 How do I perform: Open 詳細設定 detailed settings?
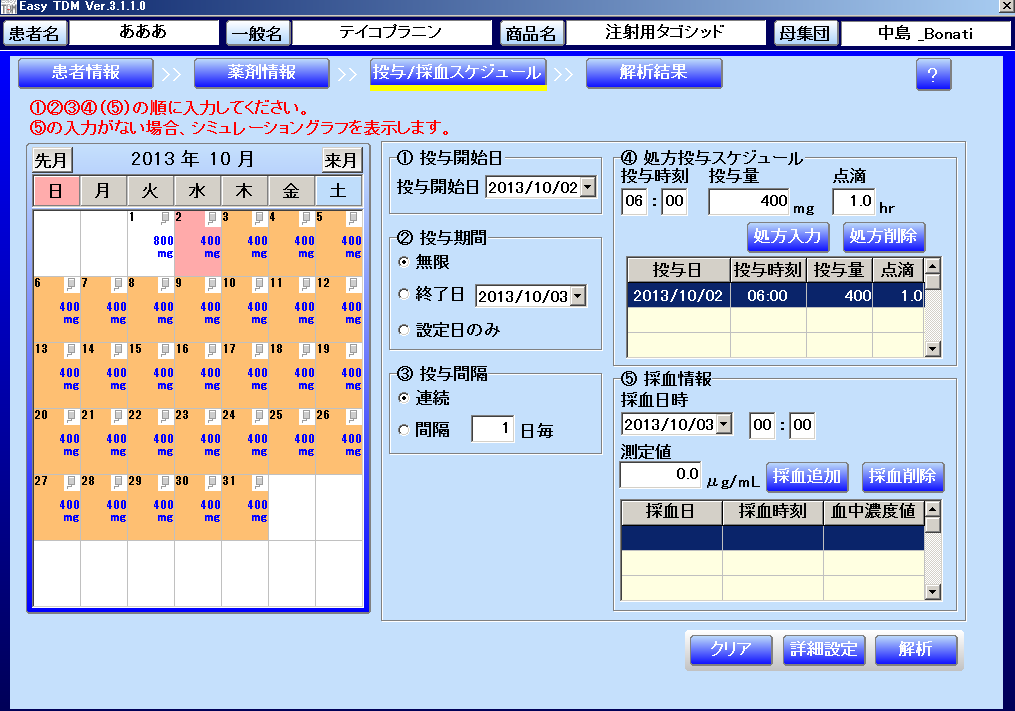[x=823, y=649]
